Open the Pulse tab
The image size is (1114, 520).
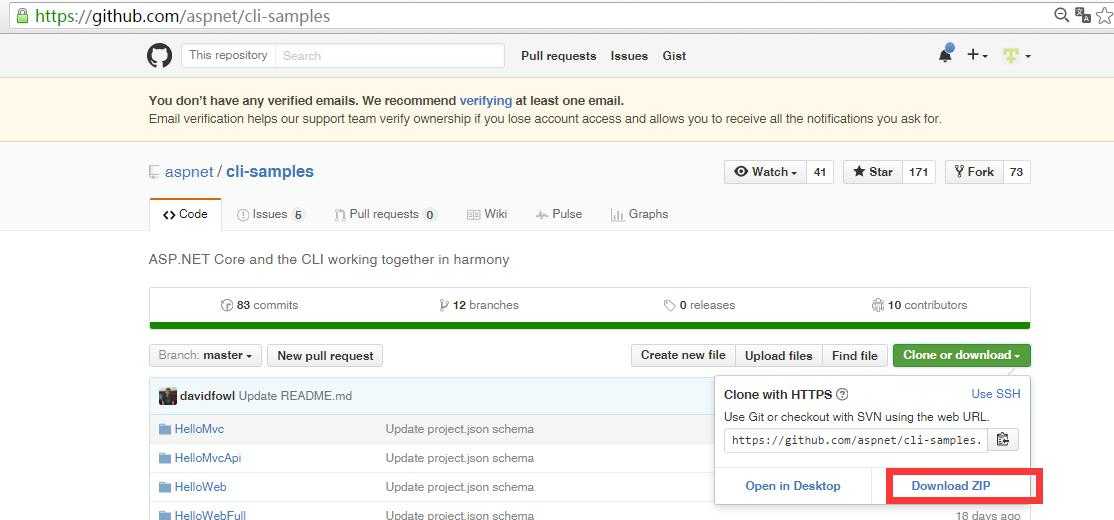point(558,215)
